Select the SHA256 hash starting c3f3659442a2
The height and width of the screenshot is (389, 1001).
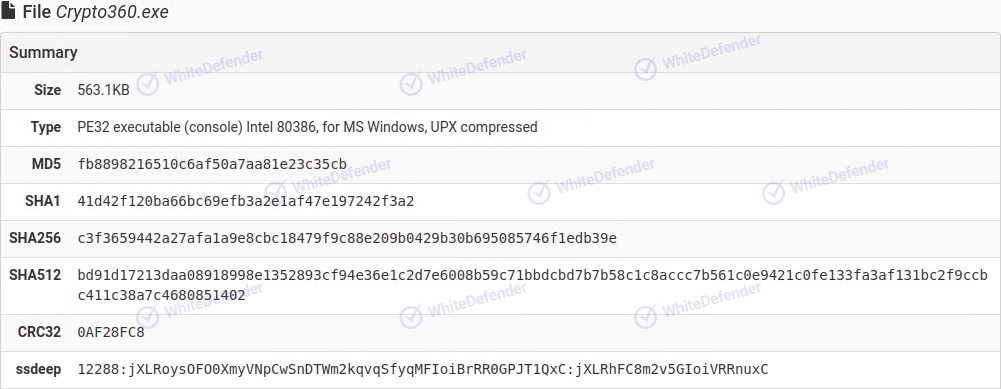tap(347, 238)
